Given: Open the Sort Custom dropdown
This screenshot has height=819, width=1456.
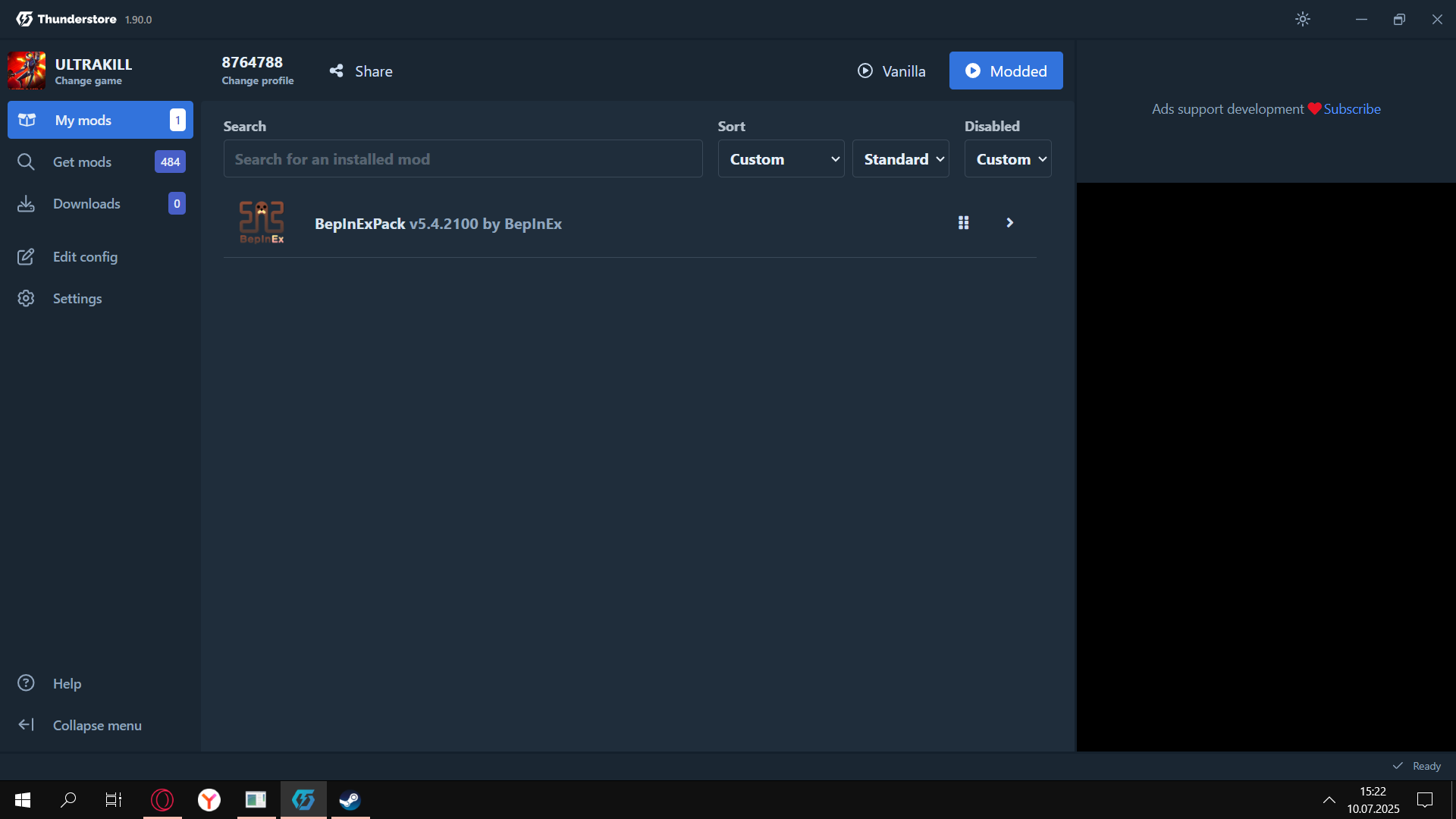Looking at the screenshot, I should click(x=781, y=158).
